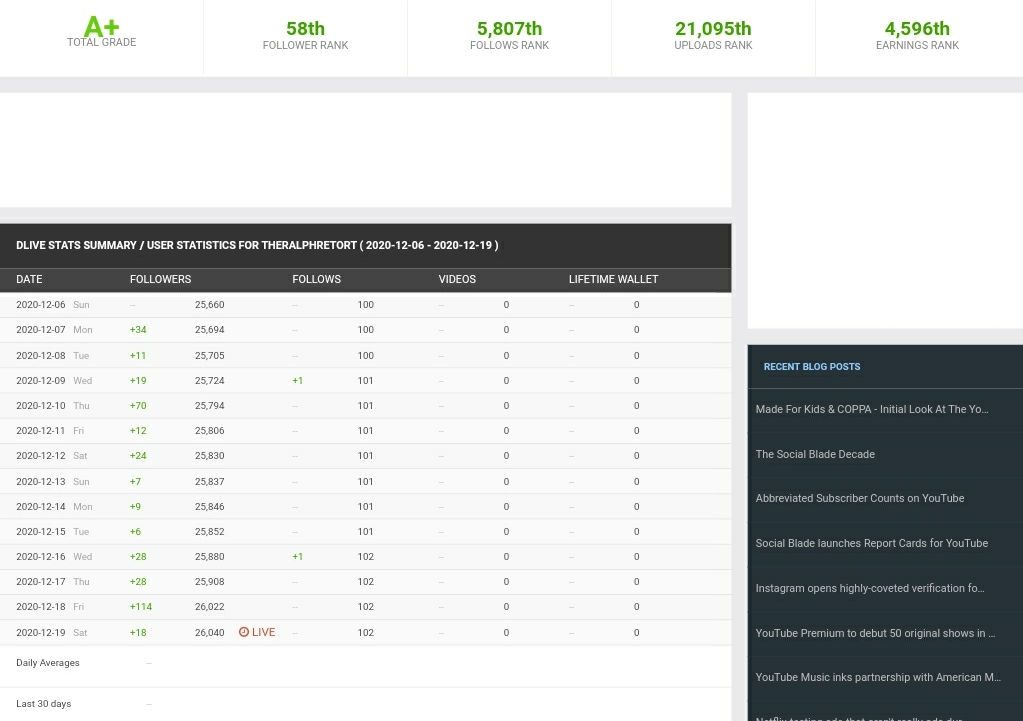This screenshot has height=721, width=1023.
Task: Select the 2020-12-18 date cell
Action: point(40,606)
